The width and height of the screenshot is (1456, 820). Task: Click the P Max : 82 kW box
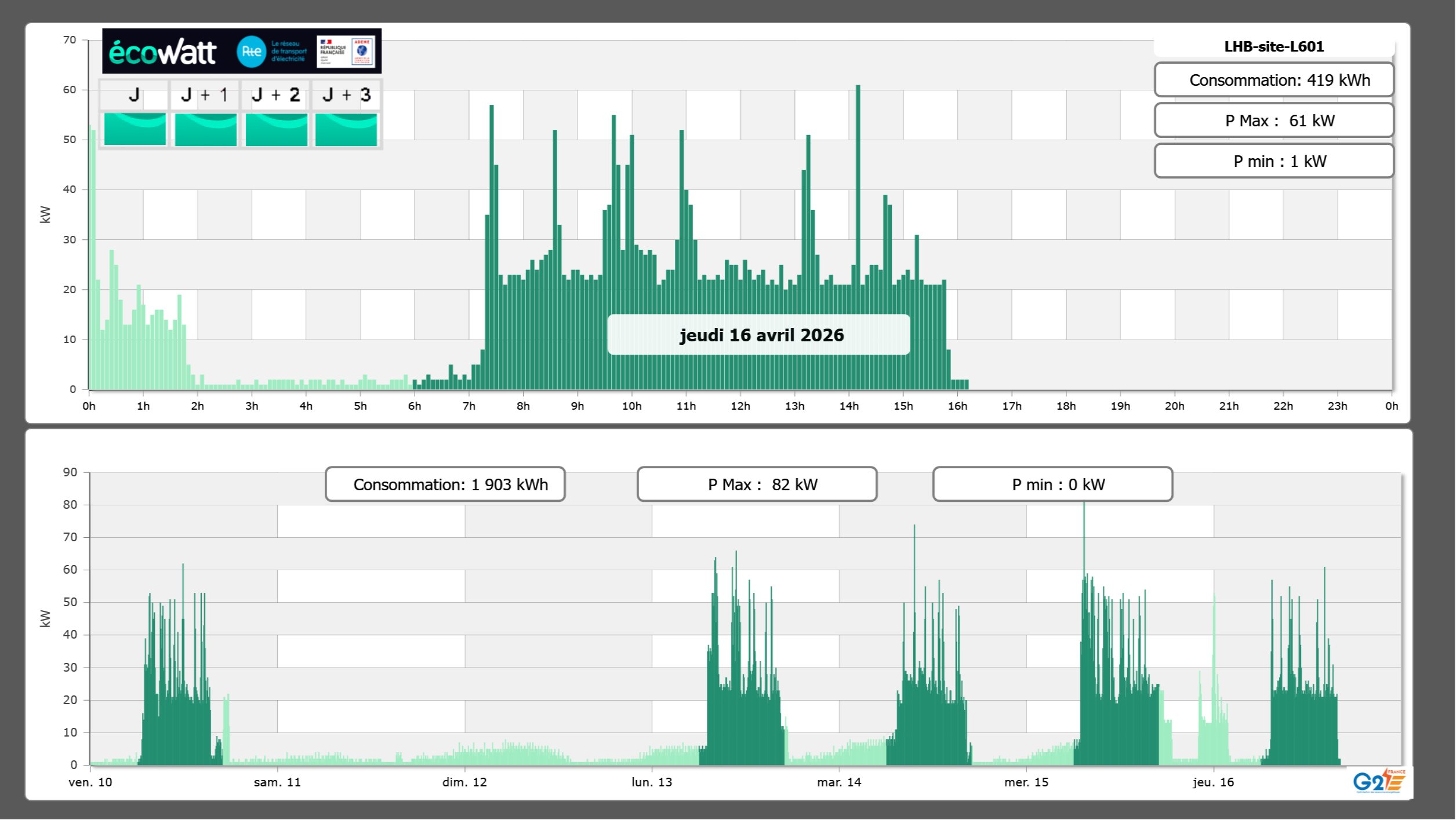tap(757, 484)
